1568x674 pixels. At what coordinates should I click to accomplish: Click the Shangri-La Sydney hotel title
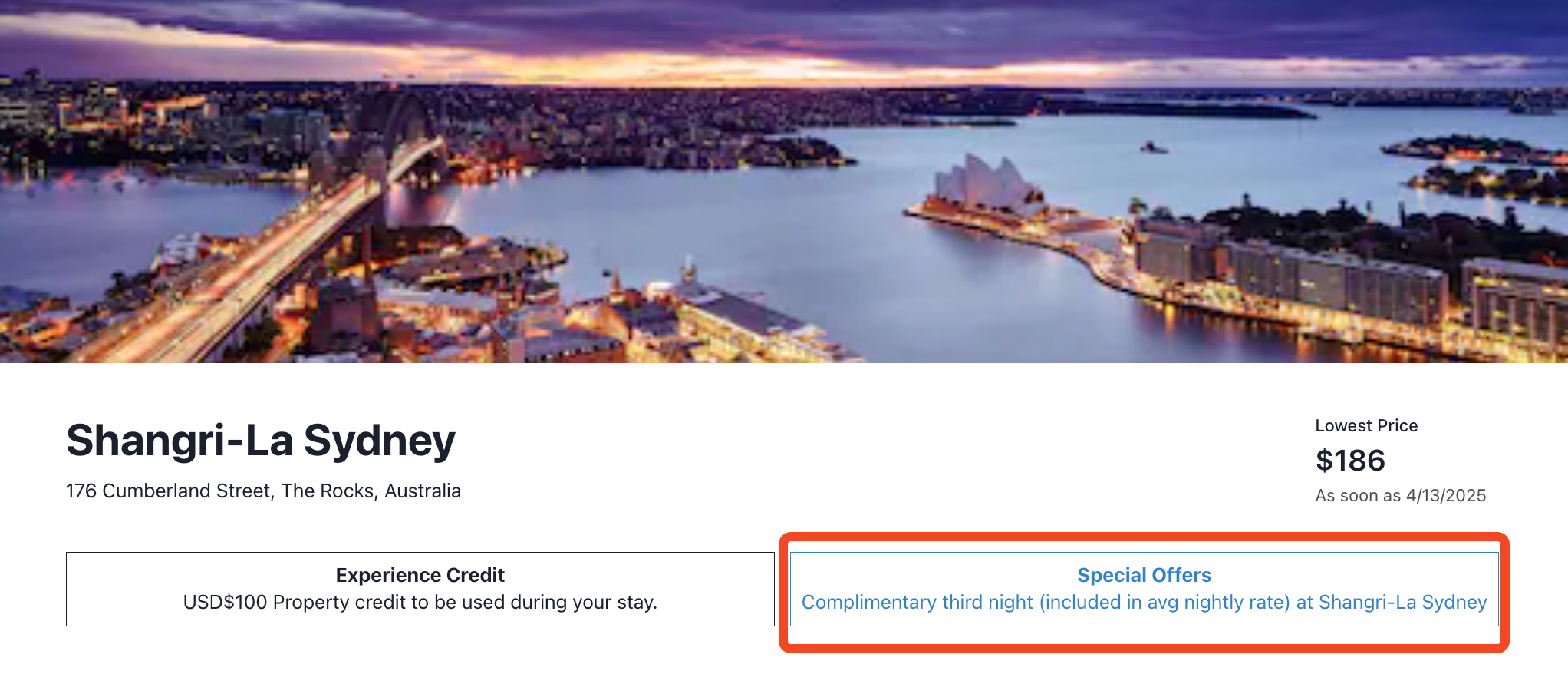(x=262, y=439)
